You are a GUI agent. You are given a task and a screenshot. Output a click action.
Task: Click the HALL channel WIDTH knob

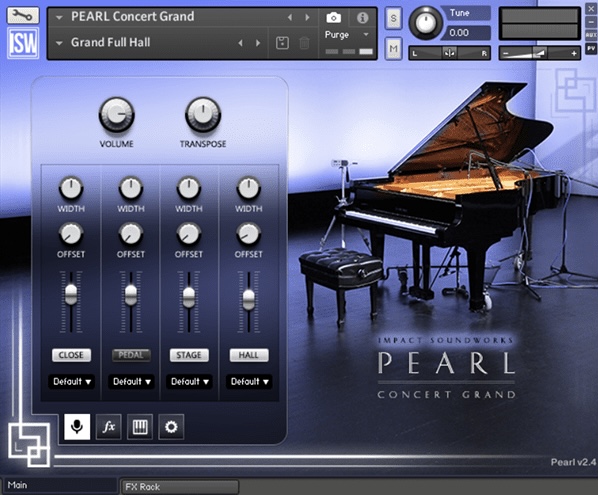(x=248, y=188)
